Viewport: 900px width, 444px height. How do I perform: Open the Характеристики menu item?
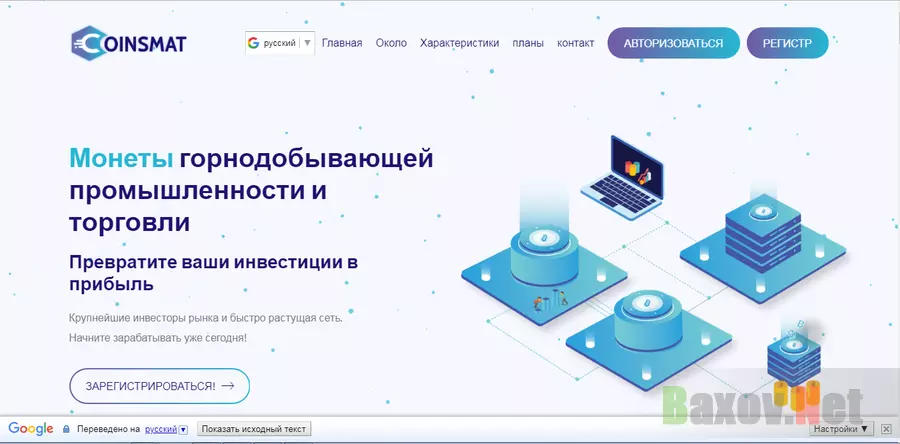point(459,43)
